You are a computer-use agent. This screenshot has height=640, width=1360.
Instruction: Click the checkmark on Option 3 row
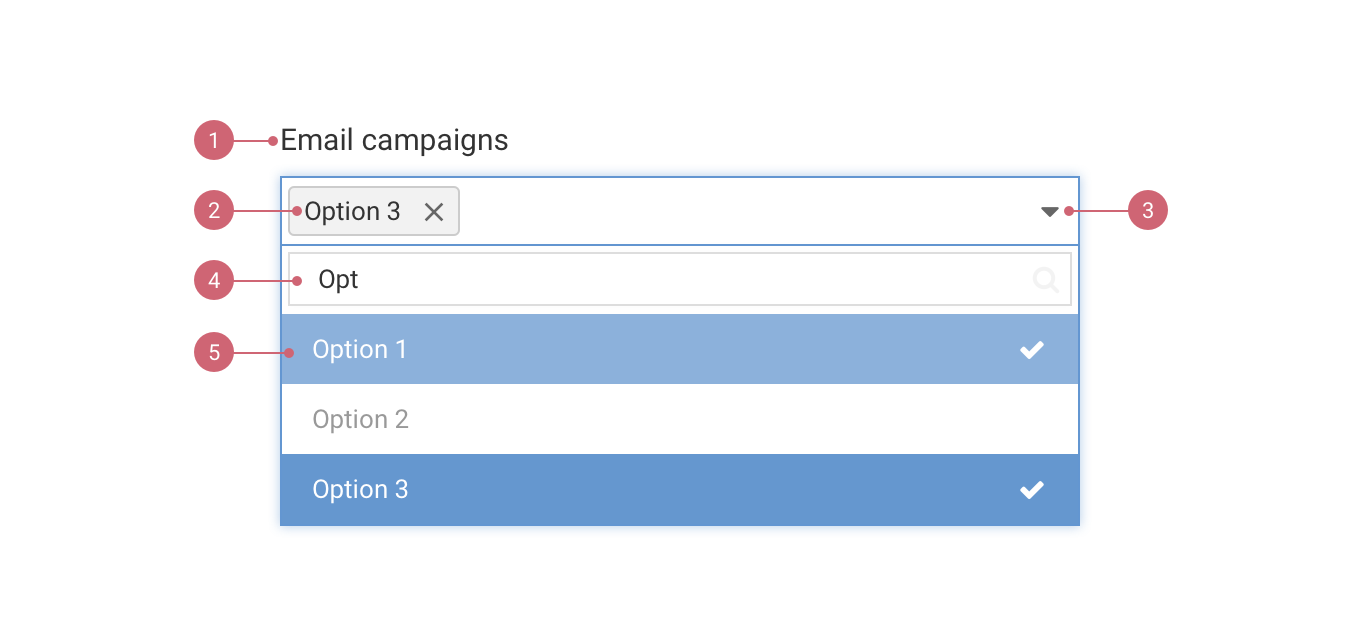pos(1031,489)
